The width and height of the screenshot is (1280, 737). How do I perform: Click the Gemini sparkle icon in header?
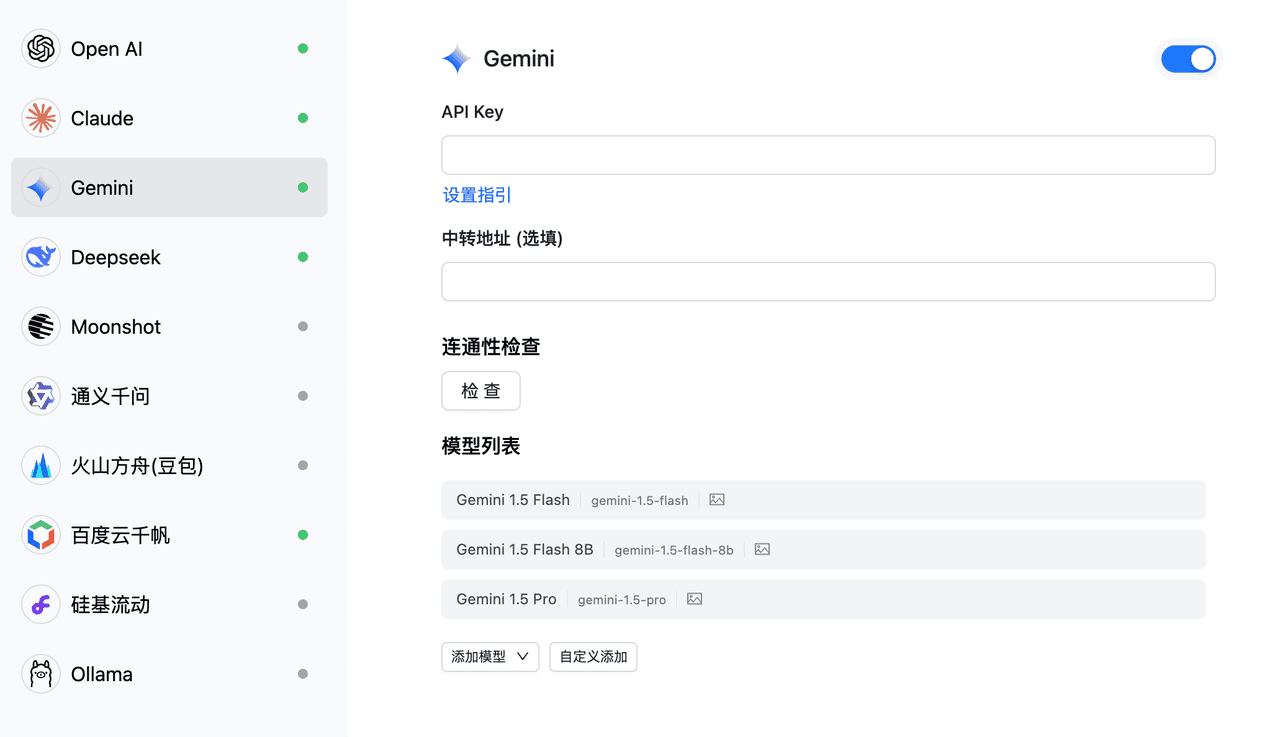pyautogui.click(x=457, y=59)
